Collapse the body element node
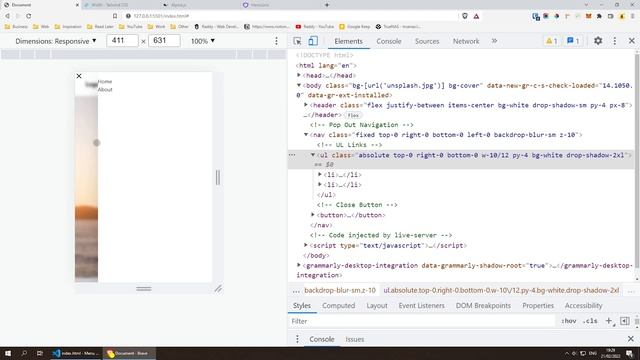 tap(299, 85)
